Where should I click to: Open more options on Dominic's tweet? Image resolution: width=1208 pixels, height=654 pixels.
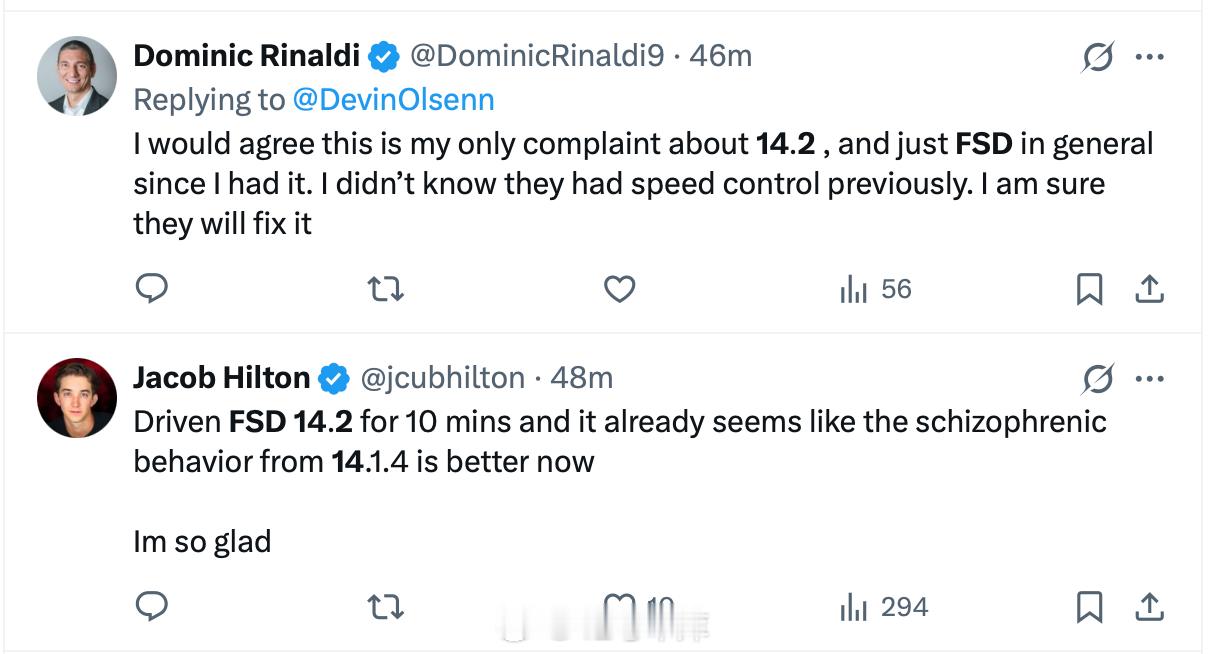[x=1150, y=58]
